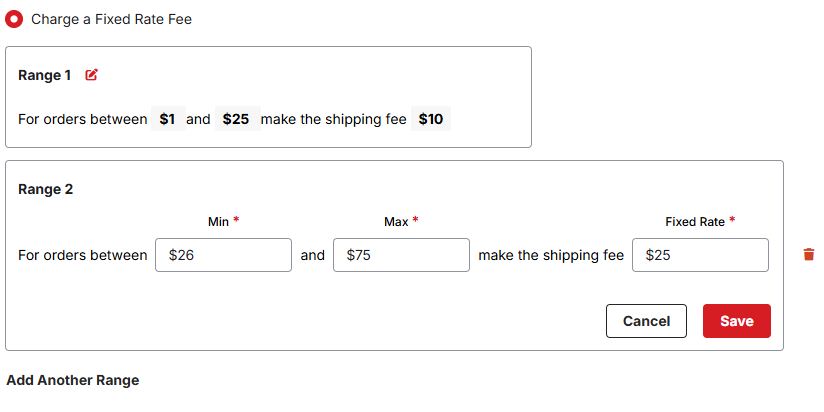Click the Min field label
The image size is (824, 412).
click(x=218, y=221)
